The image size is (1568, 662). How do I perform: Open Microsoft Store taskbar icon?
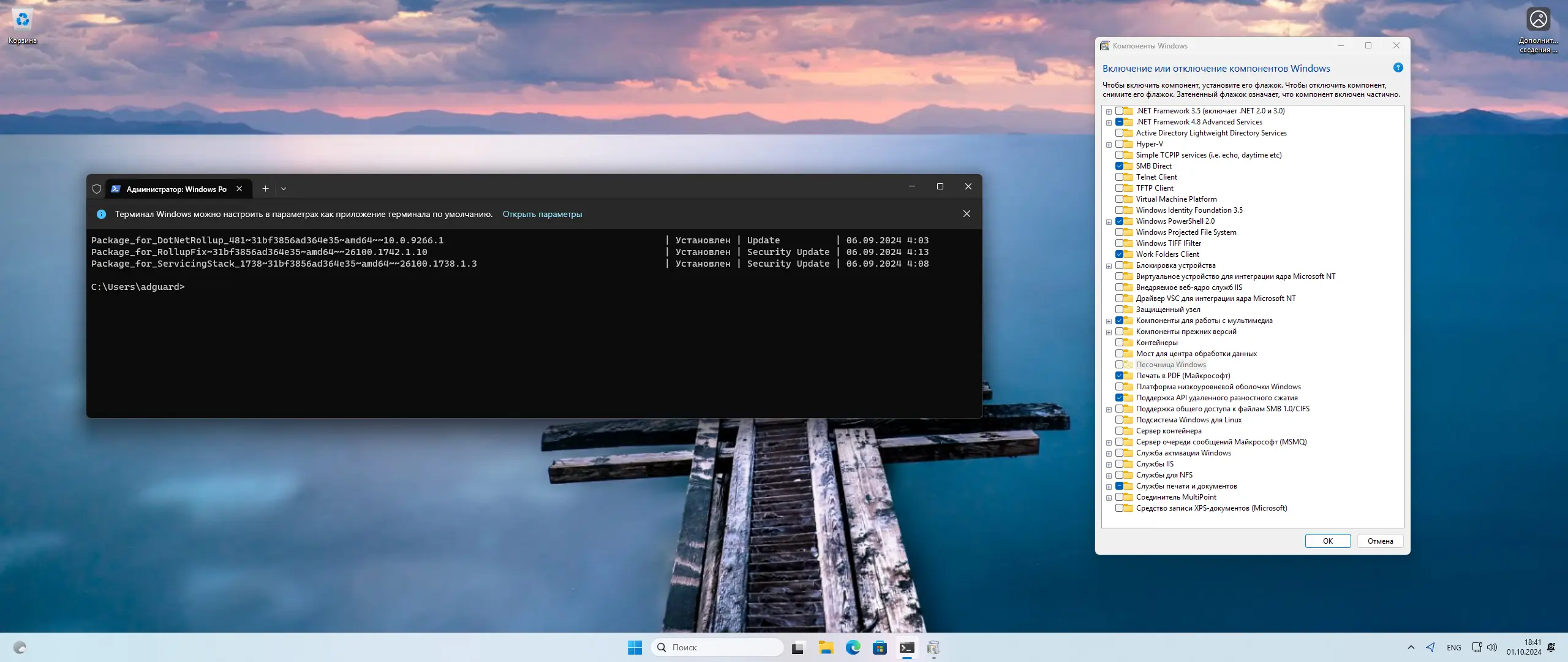(x=880, y=647)
